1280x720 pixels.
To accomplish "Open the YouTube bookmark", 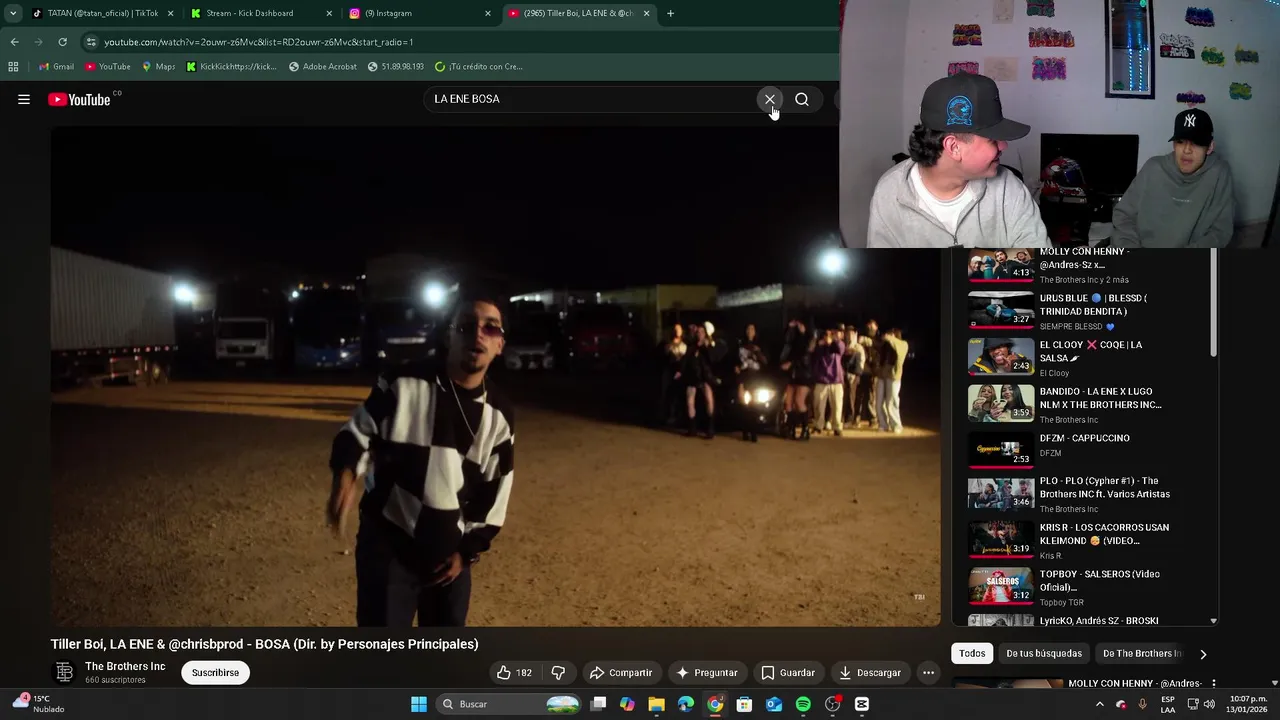I will coord(107,66).
